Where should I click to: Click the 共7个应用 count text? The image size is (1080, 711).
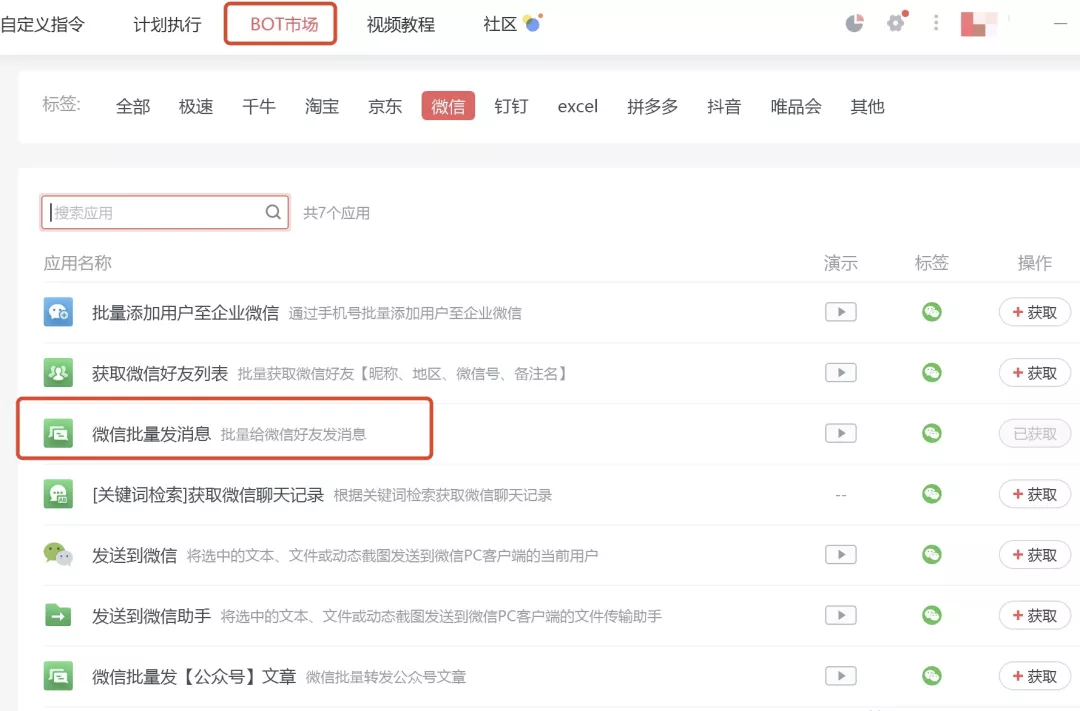(336, 213)
